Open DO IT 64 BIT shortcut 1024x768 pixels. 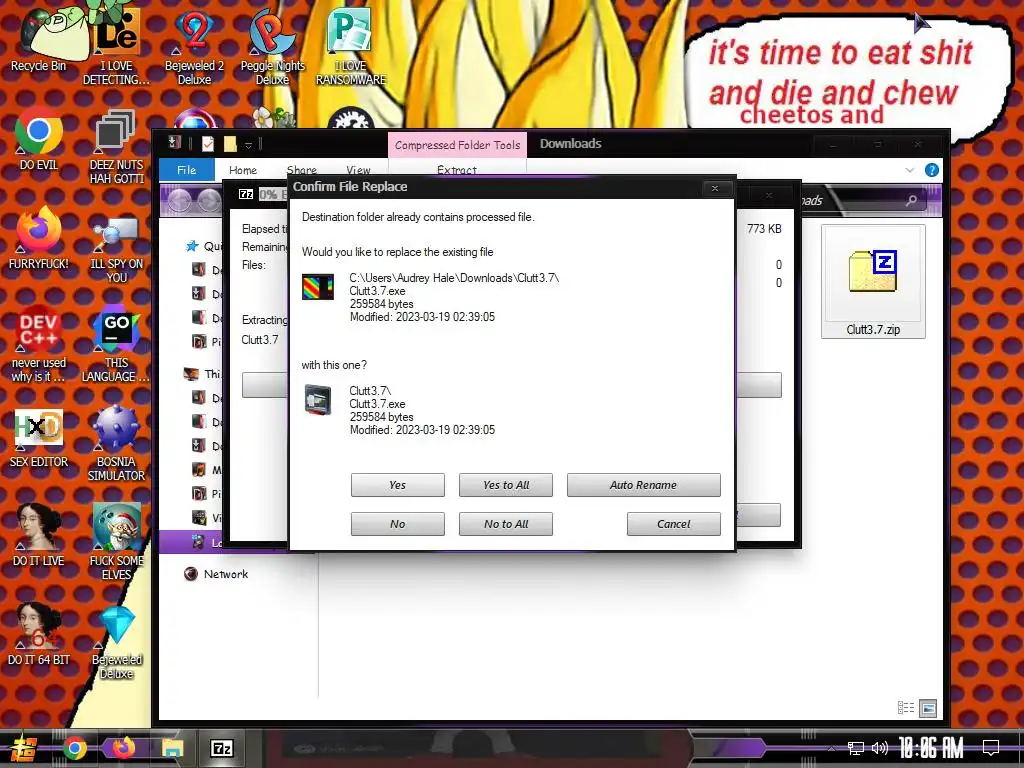[39, 633]
